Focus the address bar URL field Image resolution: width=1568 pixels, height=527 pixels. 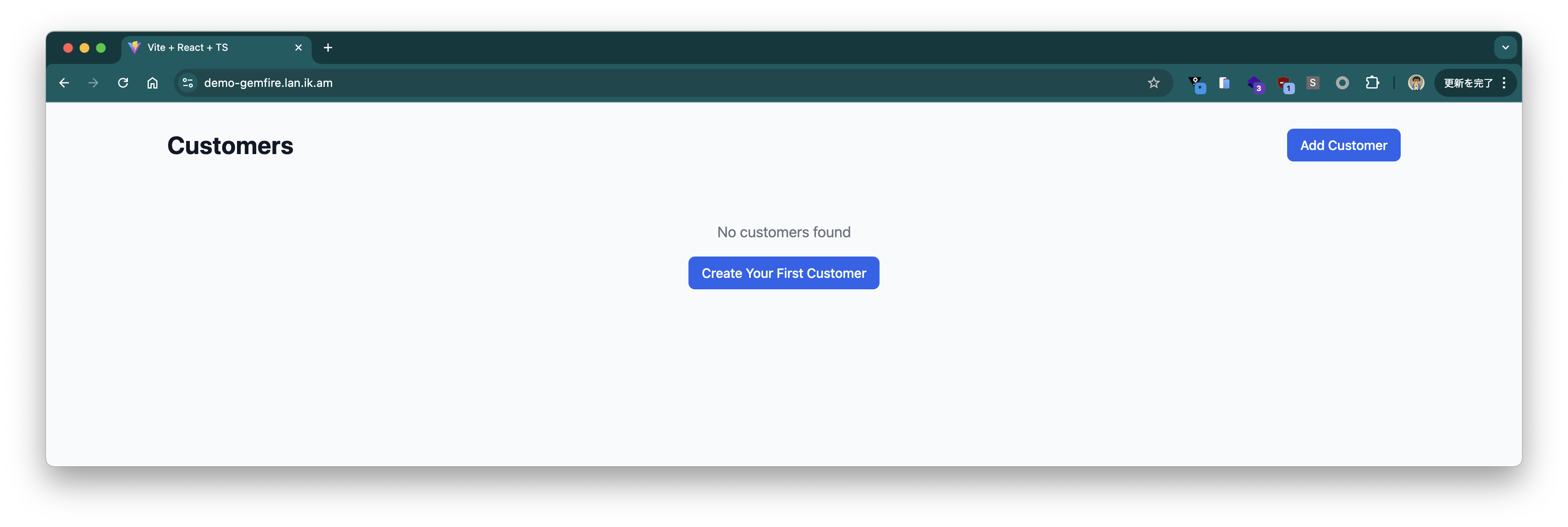(670, 83)
